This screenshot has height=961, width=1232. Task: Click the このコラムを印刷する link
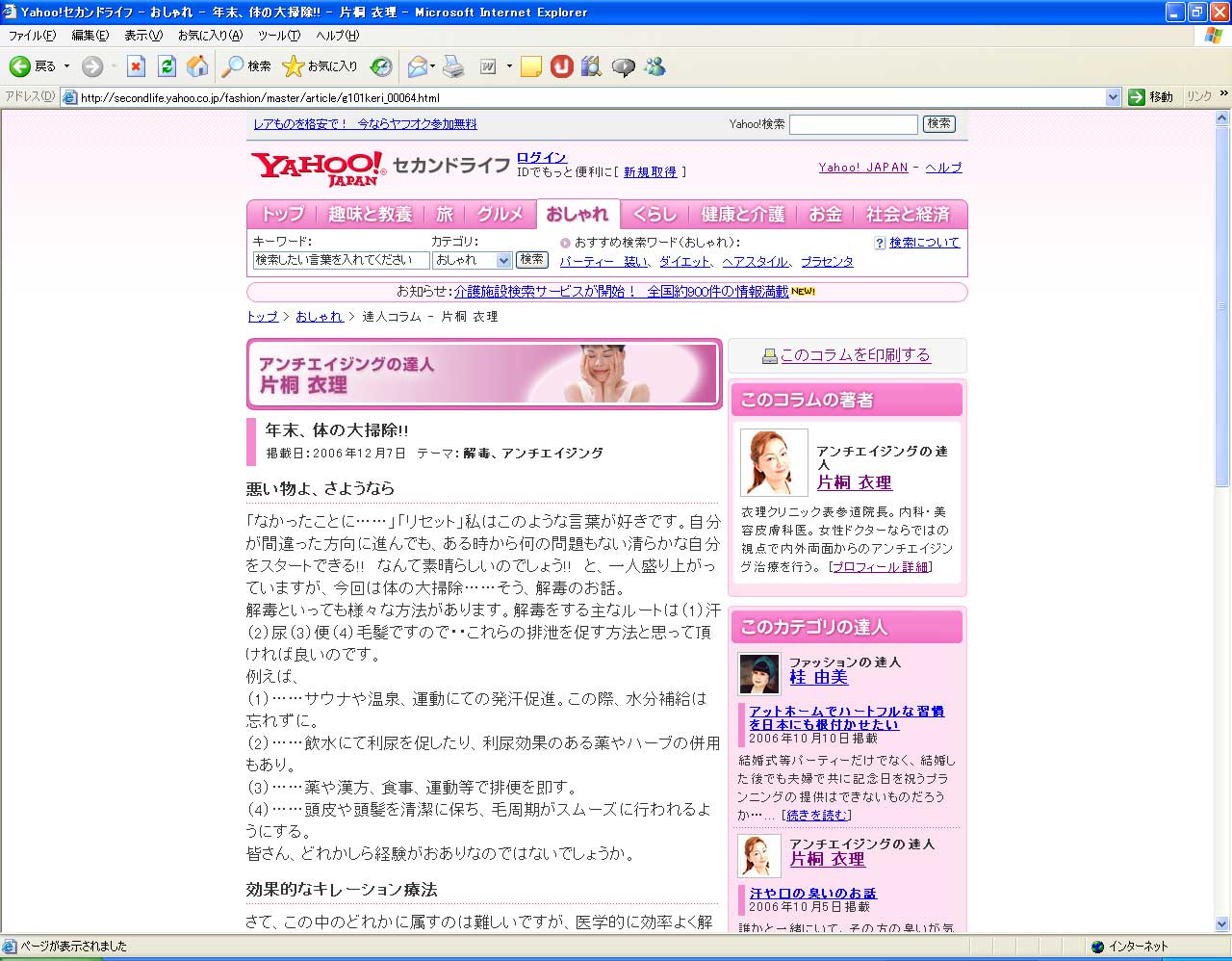click(x=855, y=355)
